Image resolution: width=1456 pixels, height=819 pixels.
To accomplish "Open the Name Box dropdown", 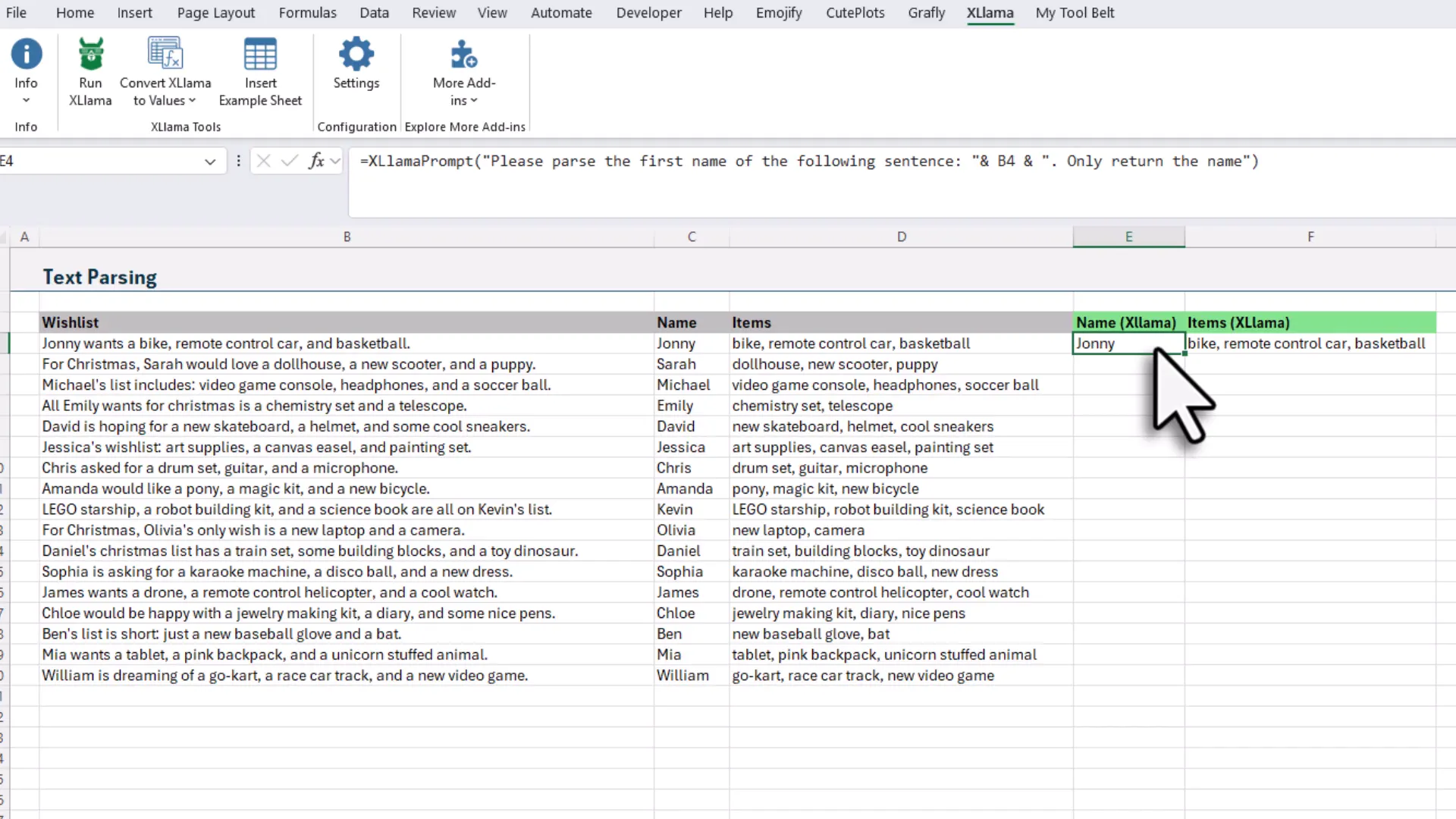I will point(210,162).
